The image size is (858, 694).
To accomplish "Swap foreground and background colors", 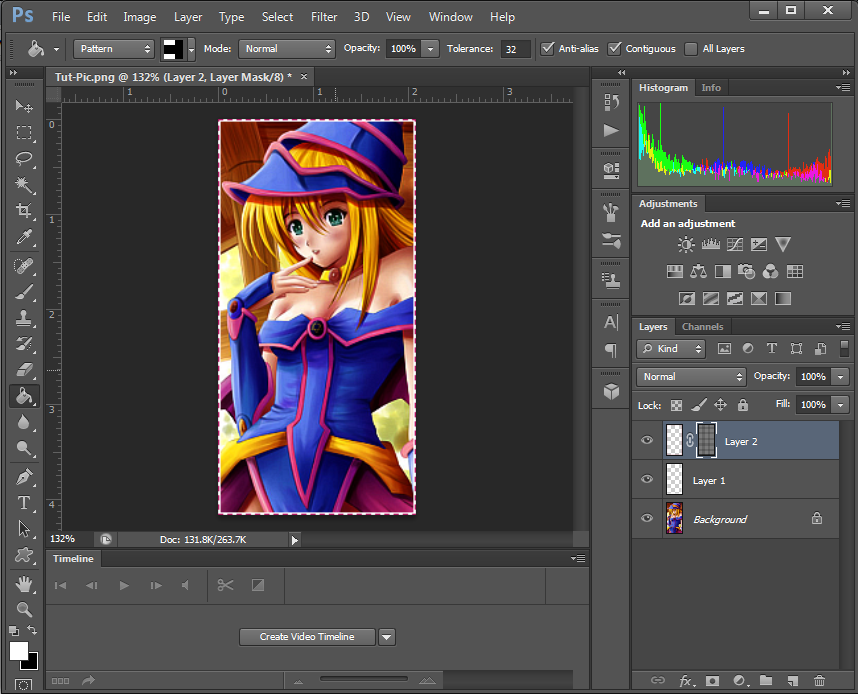I will 32,630.
